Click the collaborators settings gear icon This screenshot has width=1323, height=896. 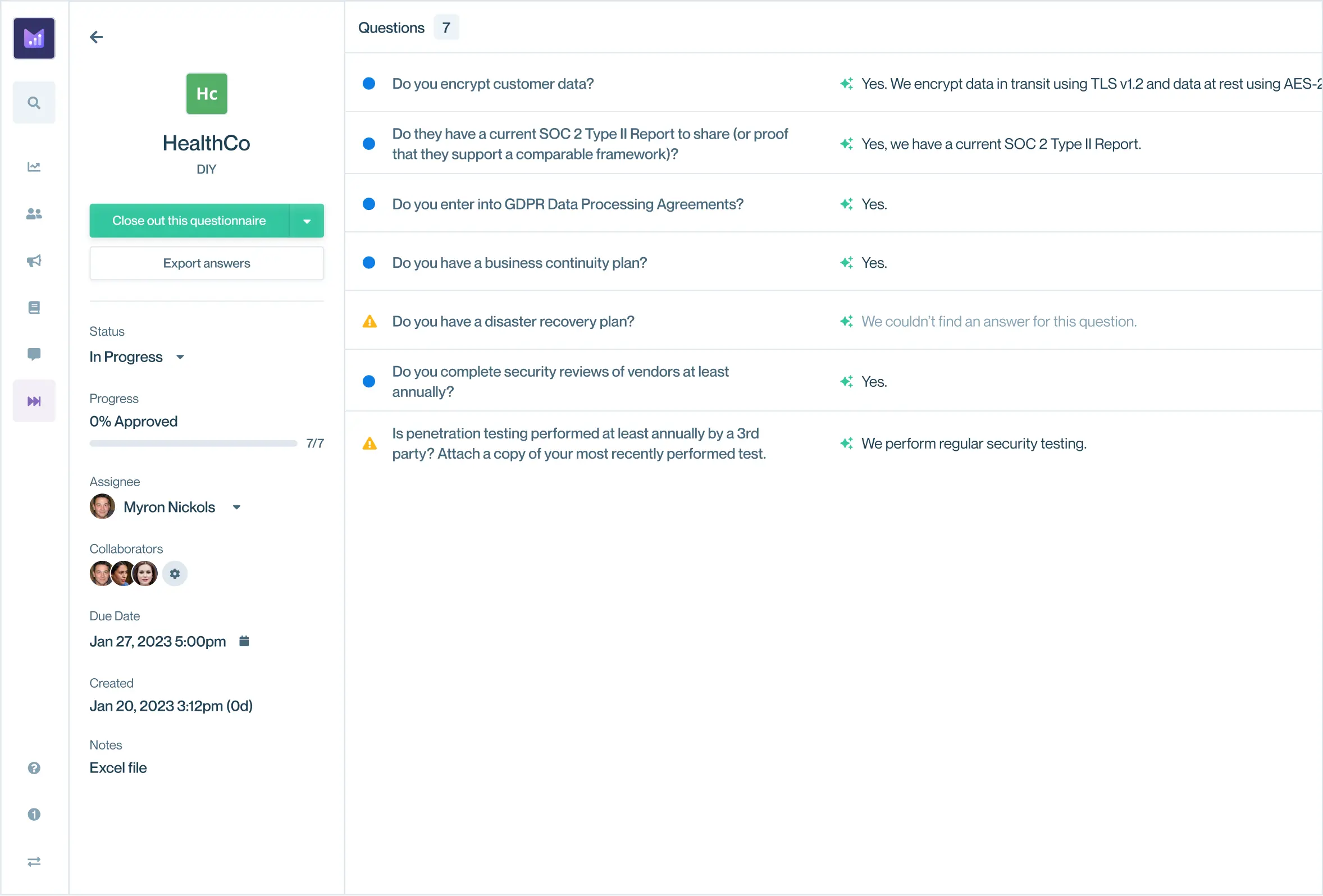[175, 574]
